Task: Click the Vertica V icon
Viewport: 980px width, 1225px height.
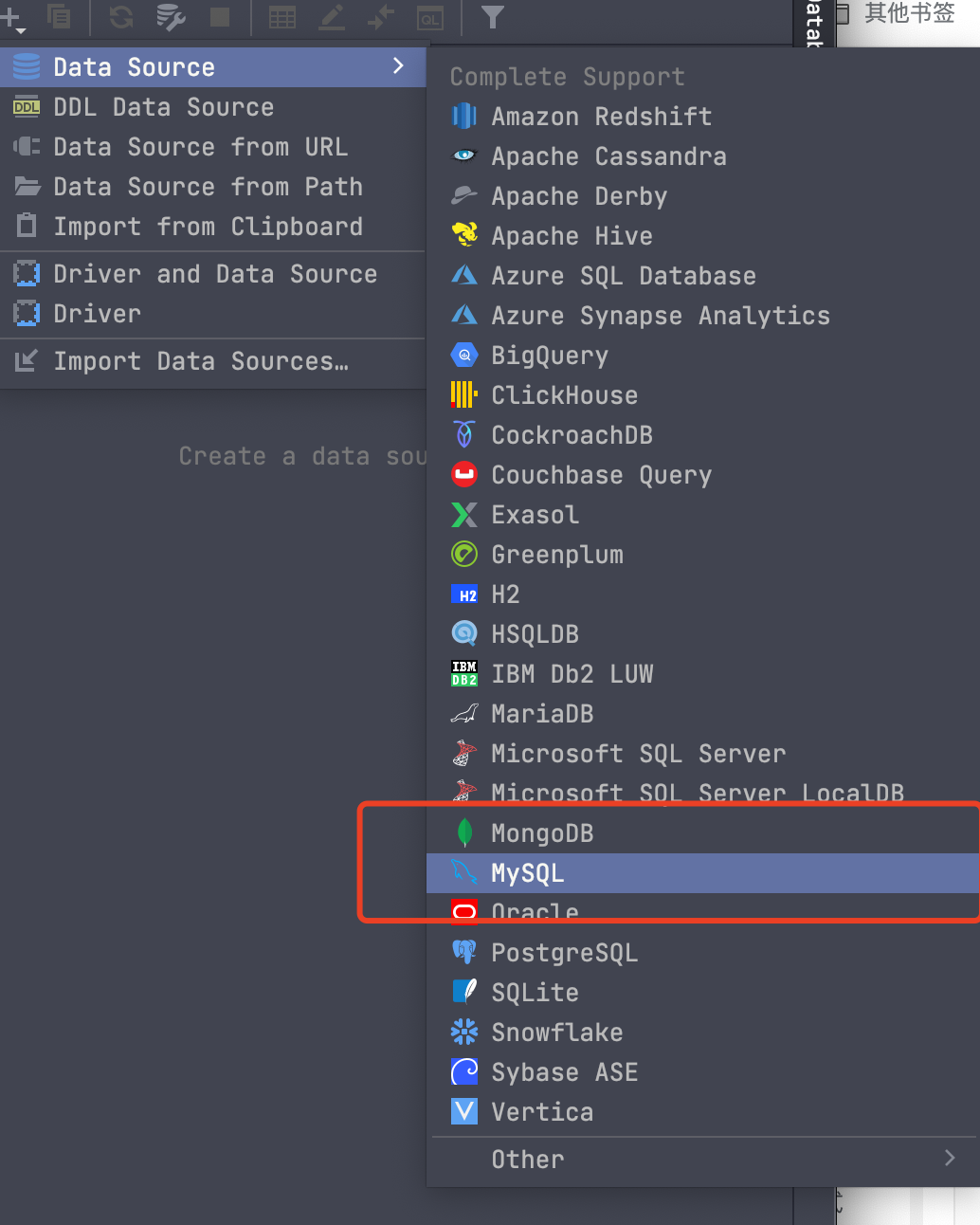Action: point(464,1111)
